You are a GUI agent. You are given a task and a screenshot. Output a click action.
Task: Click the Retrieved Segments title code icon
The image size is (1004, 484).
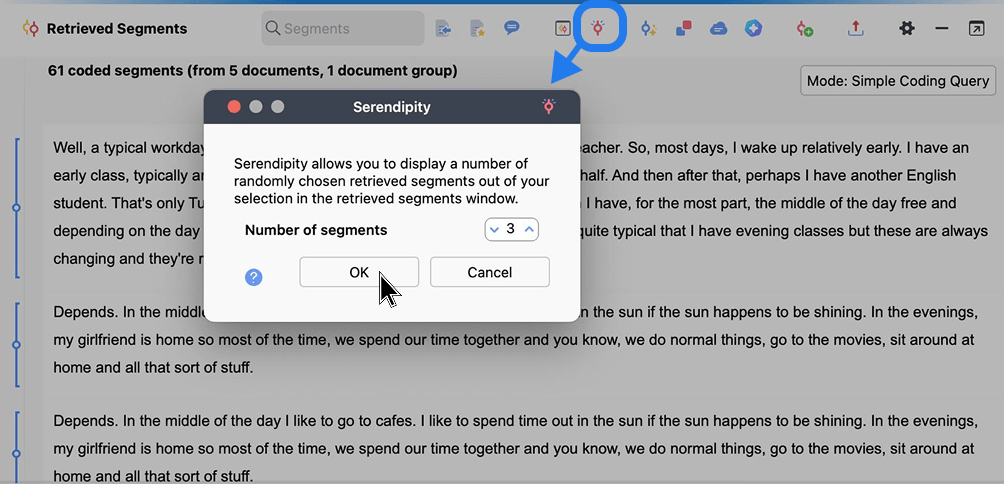coord(30,29)
